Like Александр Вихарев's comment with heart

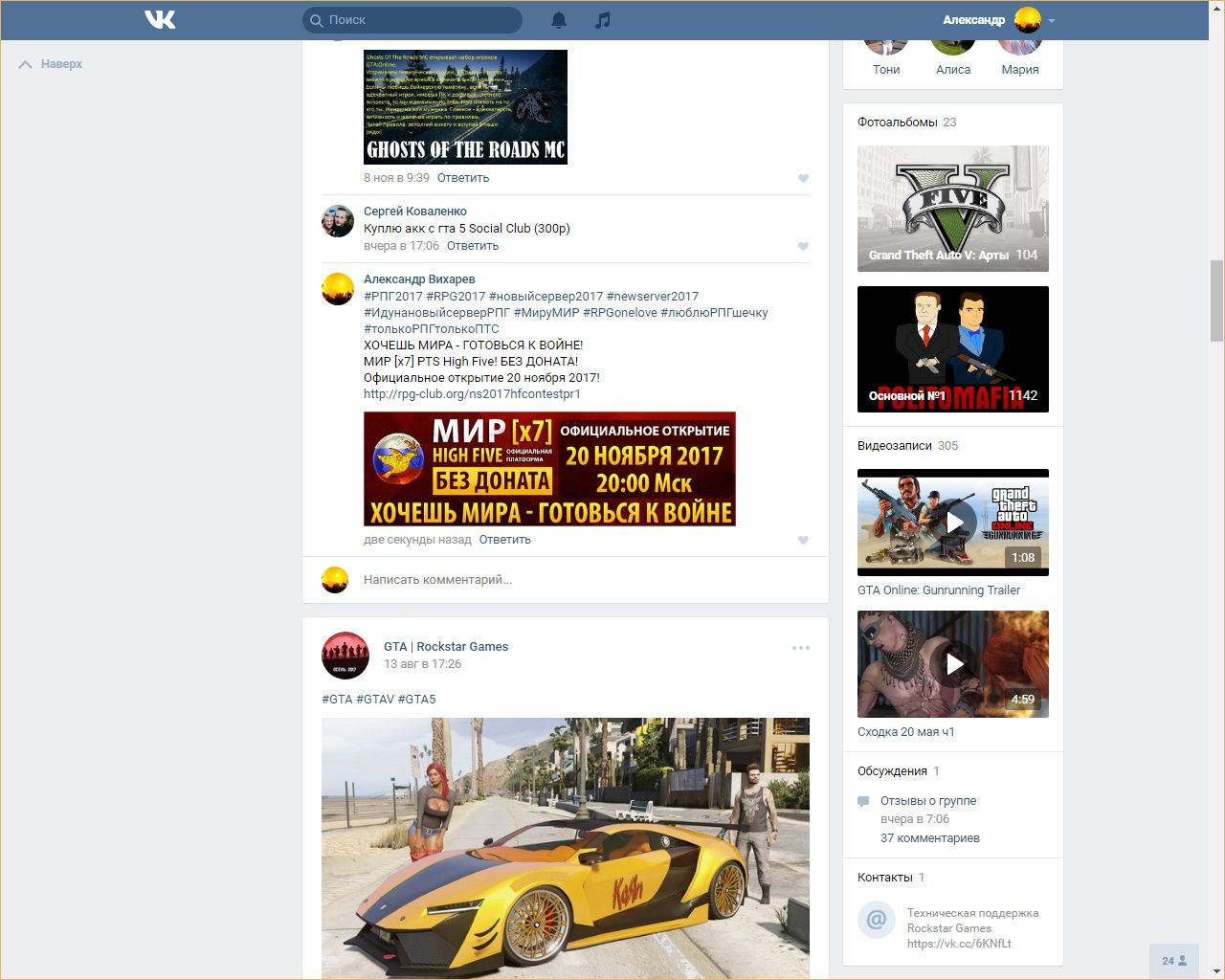803,540
